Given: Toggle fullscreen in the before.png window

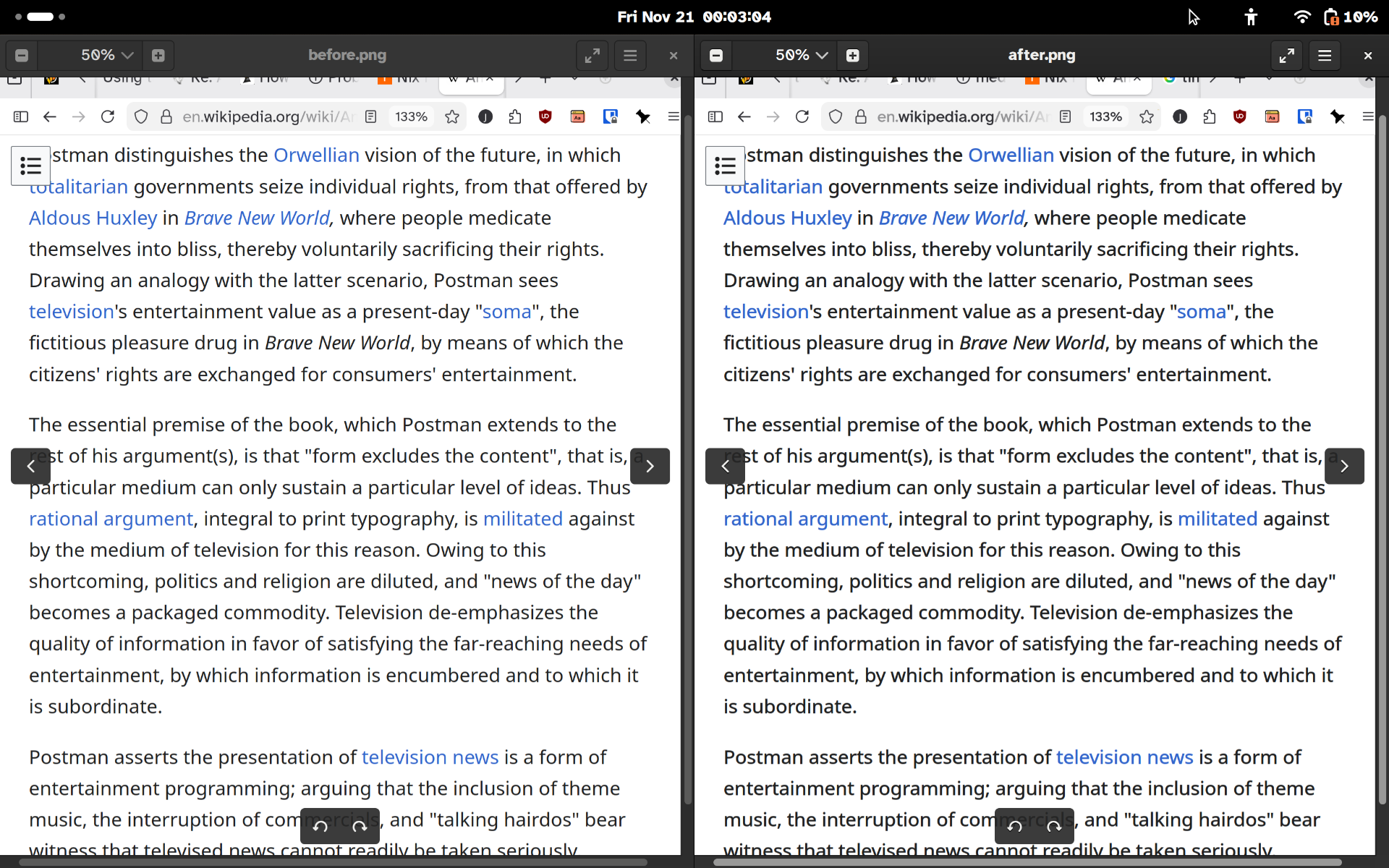Looking at the screenshot, I should pos(592,55).
